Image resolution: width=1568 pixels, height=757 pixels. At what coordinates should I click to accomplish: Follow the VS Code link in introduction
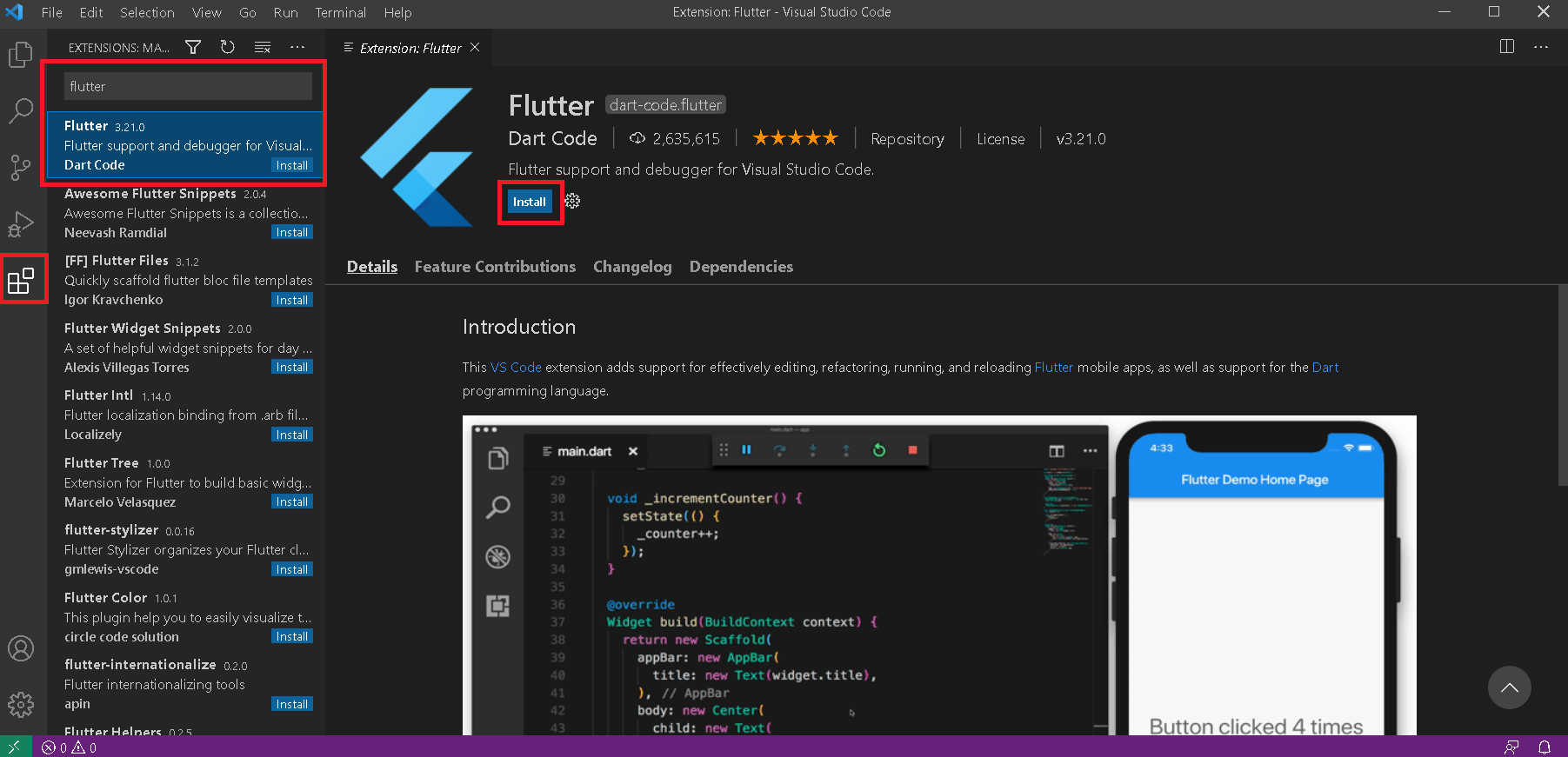pyautogui.click(x=516, y=368)
